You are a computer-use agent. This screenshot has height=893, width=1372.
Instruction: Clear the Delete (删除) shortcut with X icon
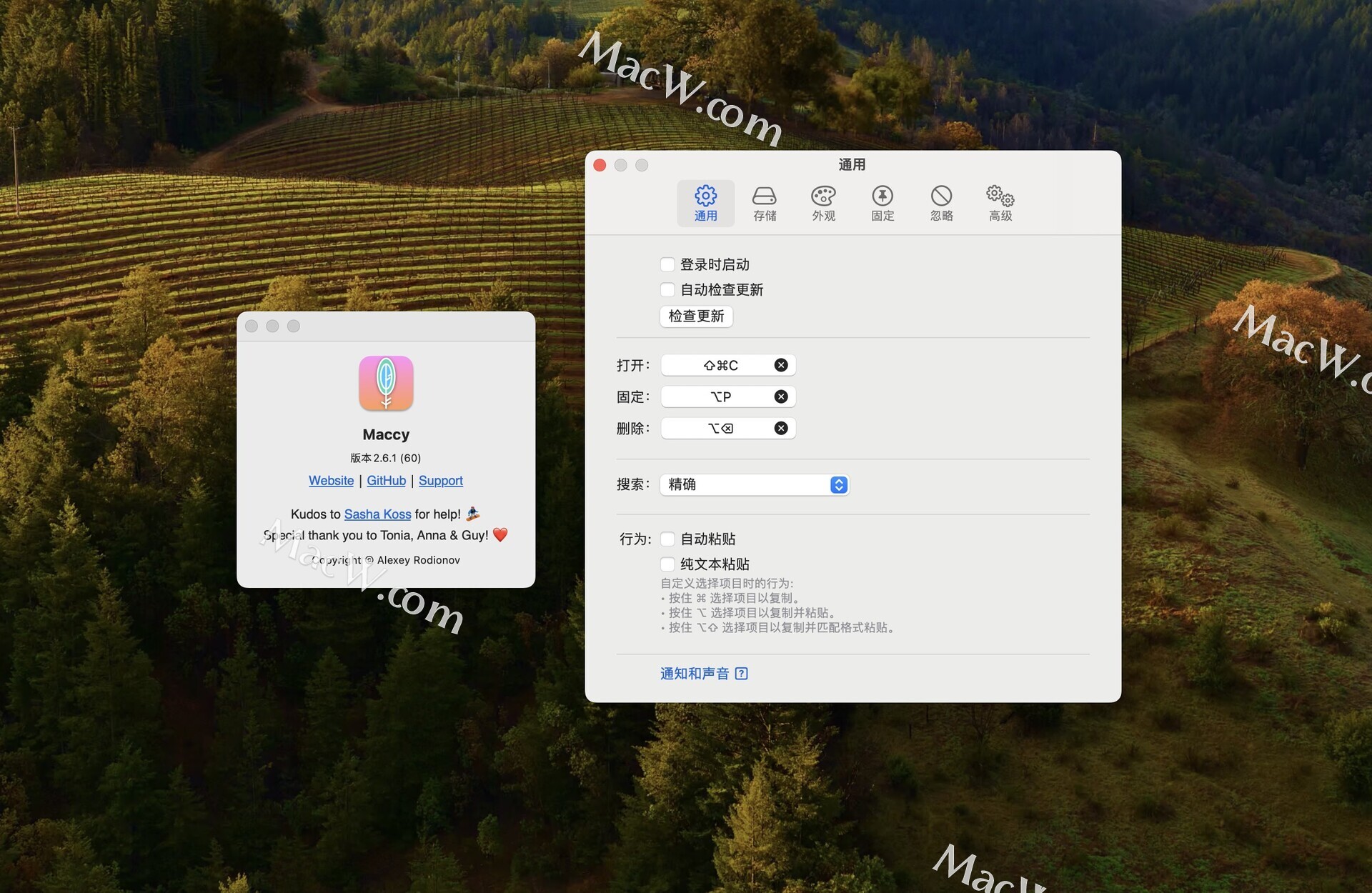coord(781,428)
